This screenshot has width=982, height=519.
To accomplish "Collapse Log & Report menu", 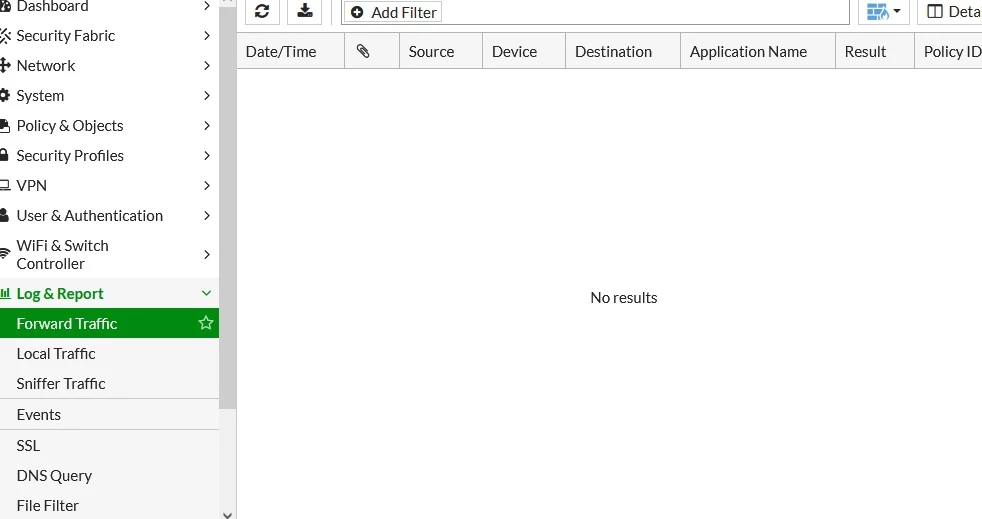I will point(110,294).
